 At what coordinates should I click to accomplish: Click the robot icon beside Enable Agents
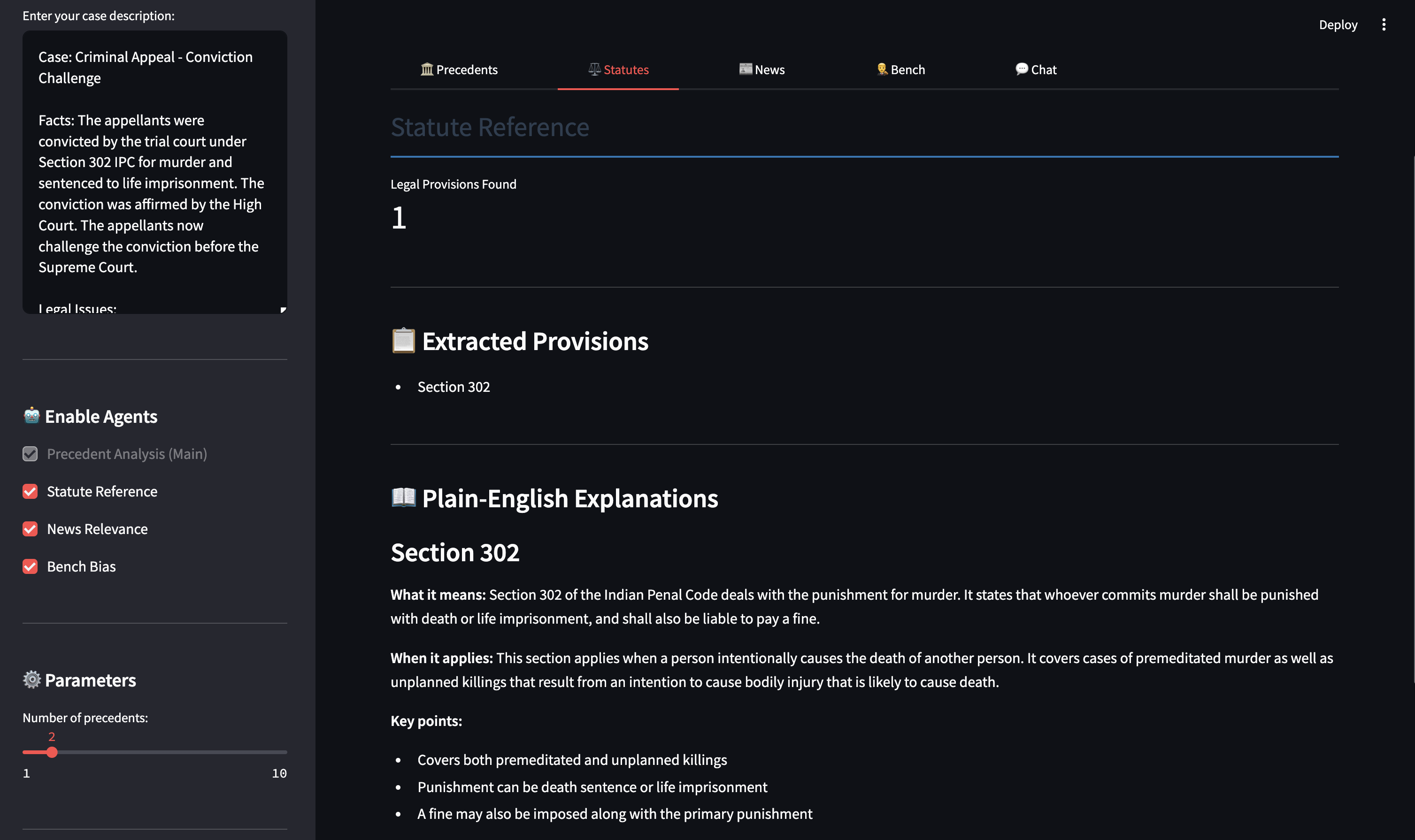pyautogui.click(x=32, y=415)
